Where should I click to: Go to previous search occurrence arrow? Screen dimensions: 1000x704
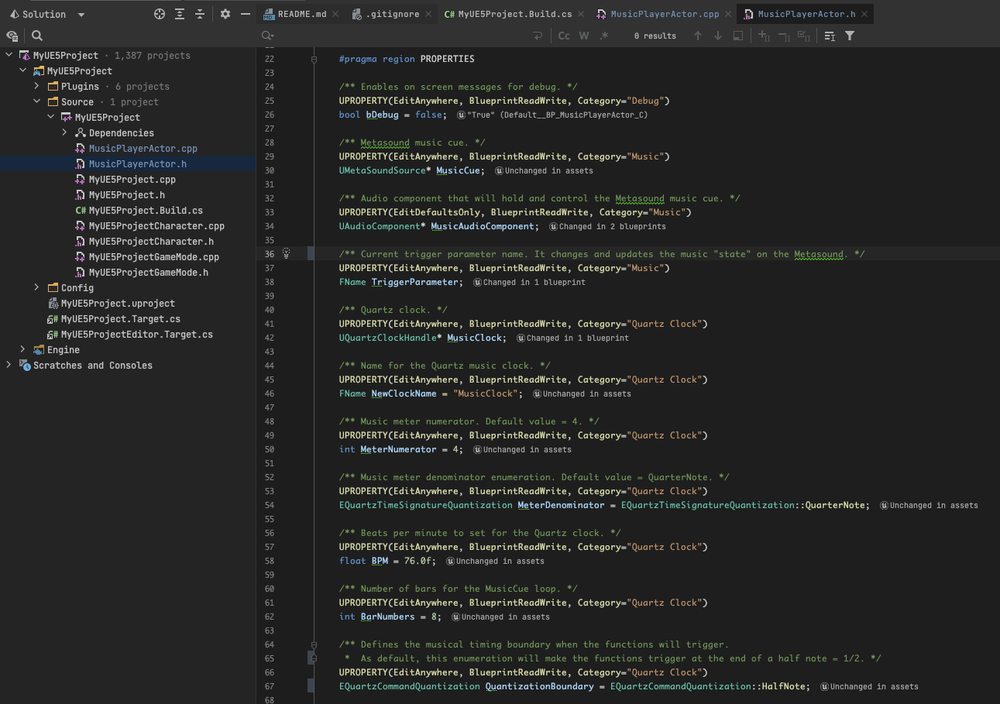[698, 36]
